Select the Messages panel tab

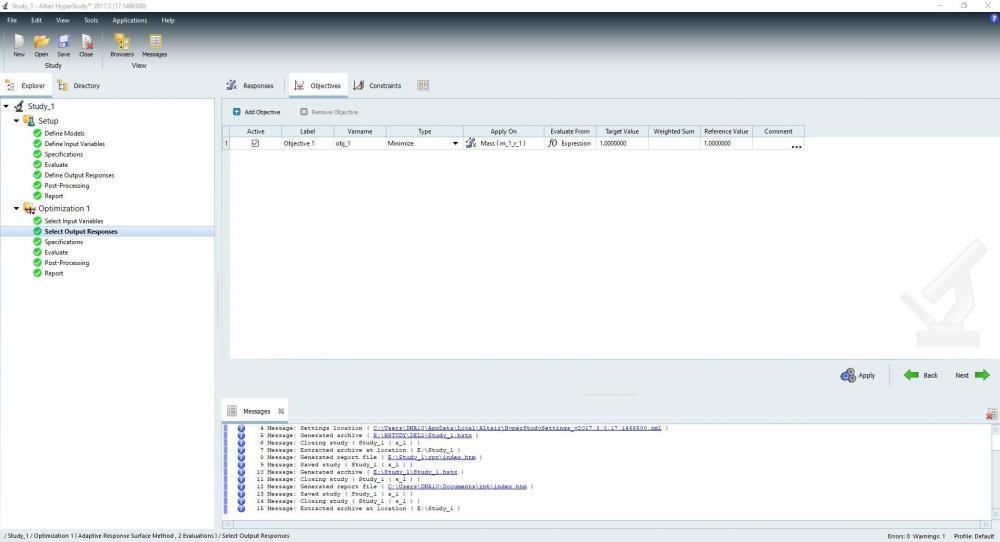pos(256,411)
